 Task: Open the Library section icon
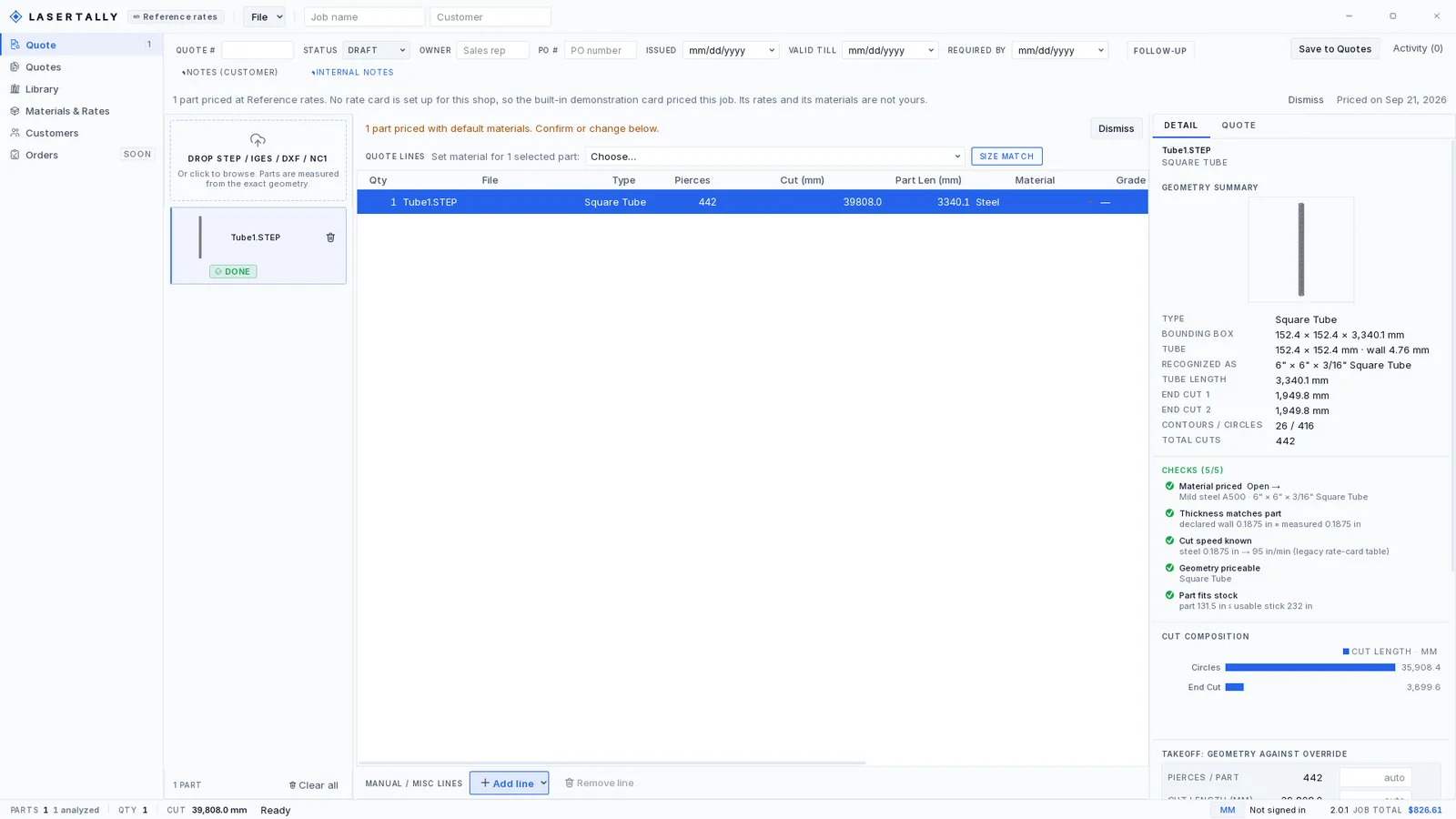(x=15, y=88)
